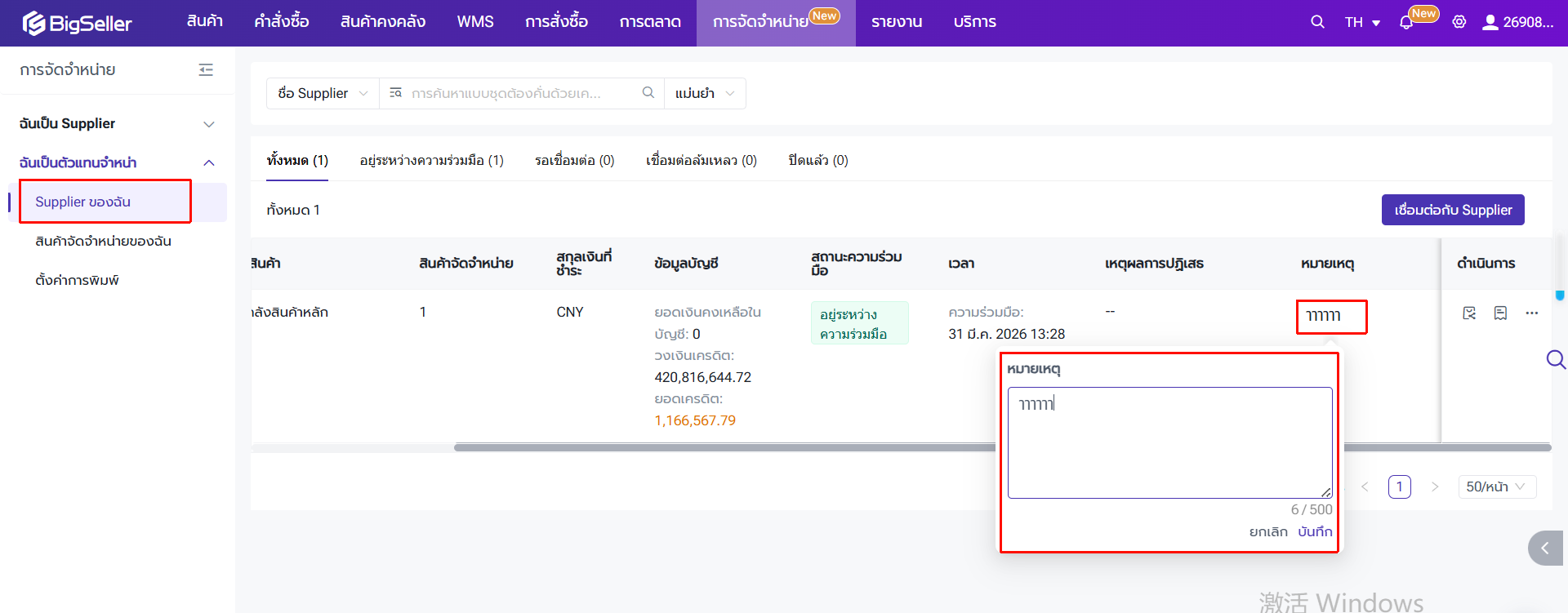
Task: Switch to the รอเชื่อมต่อ (0) tab
Action: [574, 160]
